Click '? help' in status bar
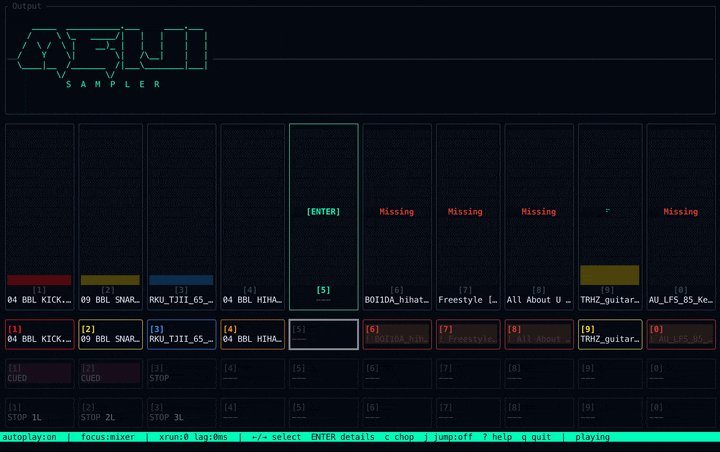This screenshot has width=720, height=452. click(497, 437)
